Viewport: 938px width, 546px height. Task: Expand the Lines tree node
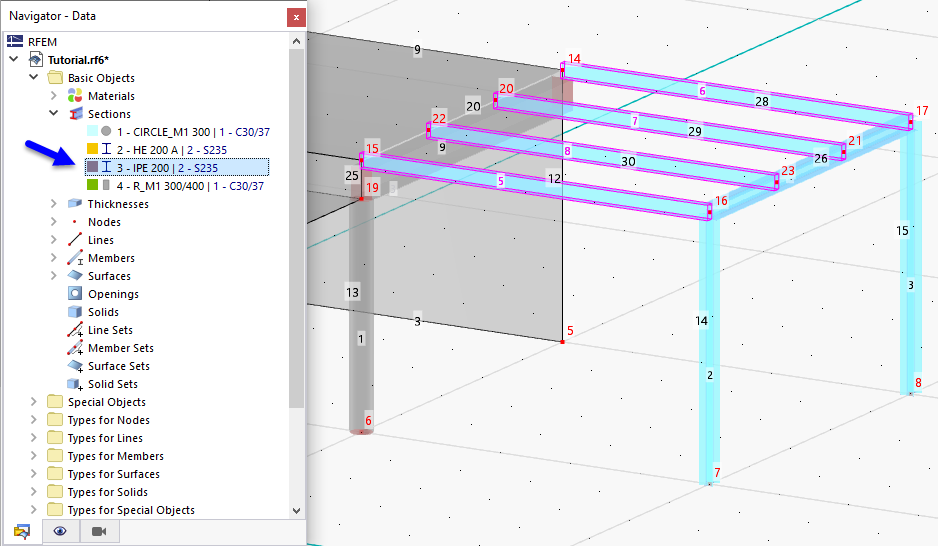tap(53, 239)
